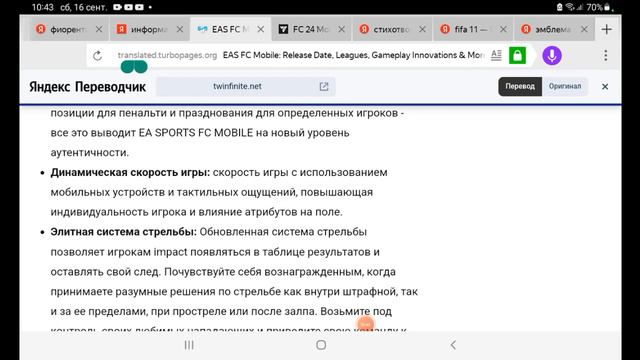Click the Яндекс favicon on фиорент tab
Viewport: 640px width, 360px height.
point(41,29)
